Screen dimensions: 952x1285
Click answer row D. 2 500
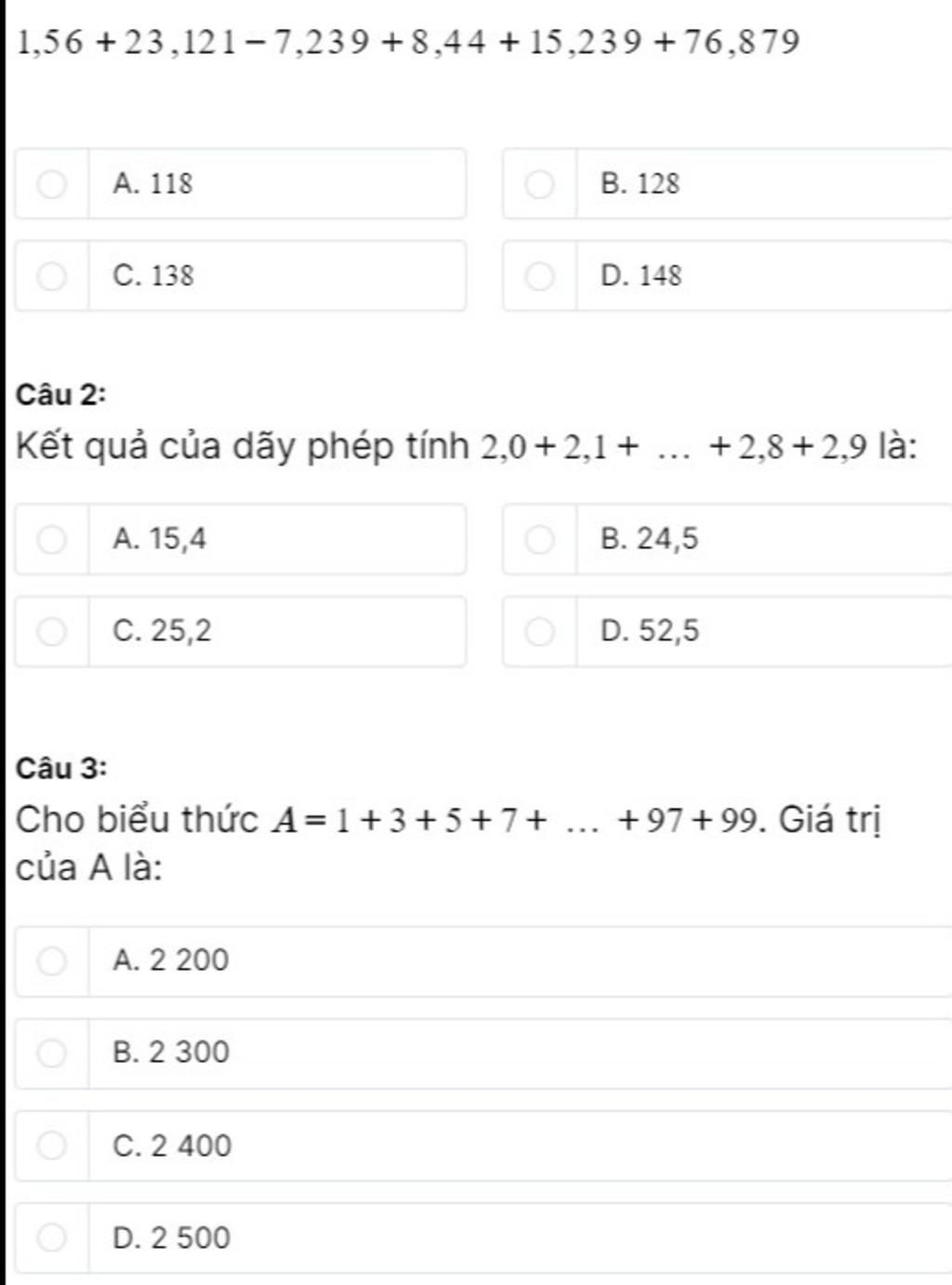click(x=483, y=1238)
